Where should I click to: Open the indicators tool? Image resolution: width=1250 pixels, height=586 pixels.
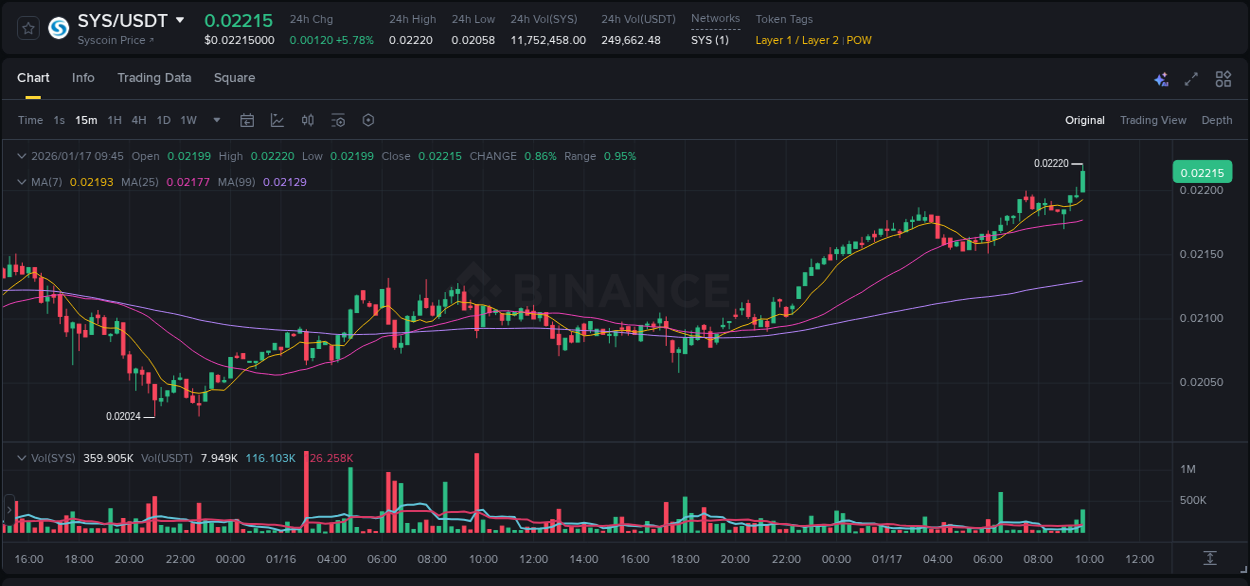pyautogui.click(x=307, y=119)
